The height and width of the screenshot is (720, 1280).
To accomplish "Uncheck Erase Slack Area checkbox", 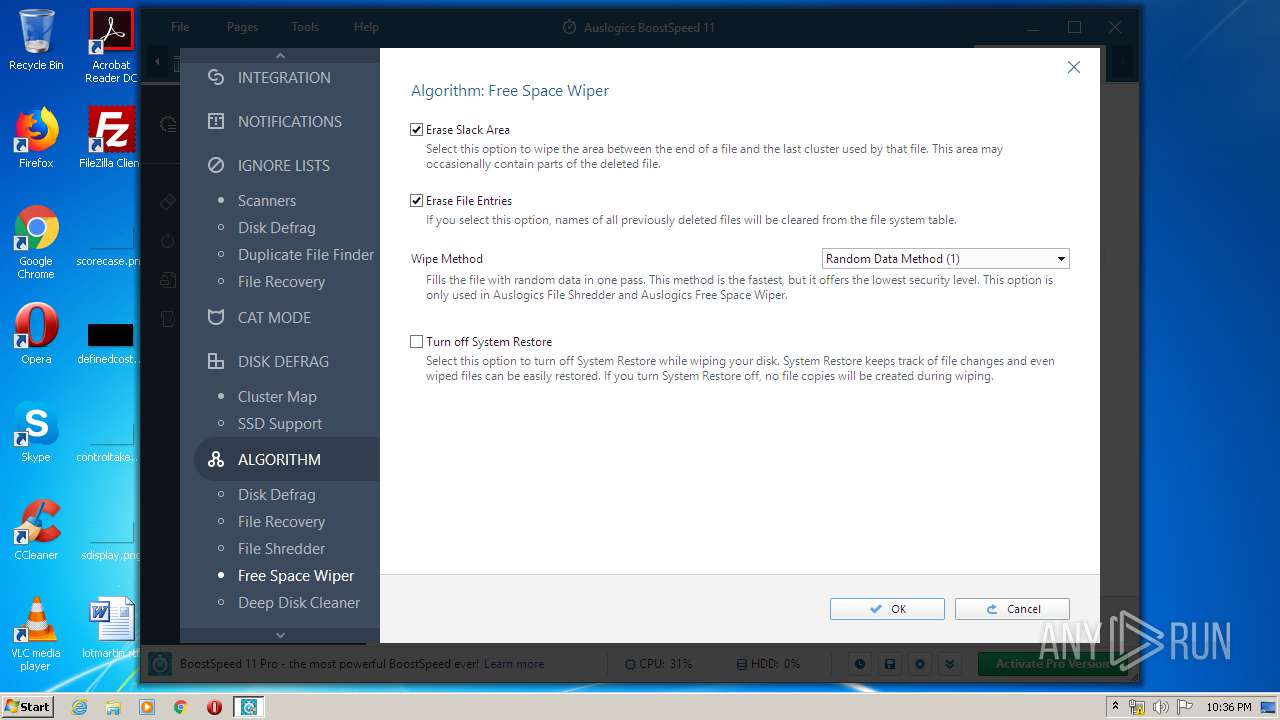I will tap(416, 130).
